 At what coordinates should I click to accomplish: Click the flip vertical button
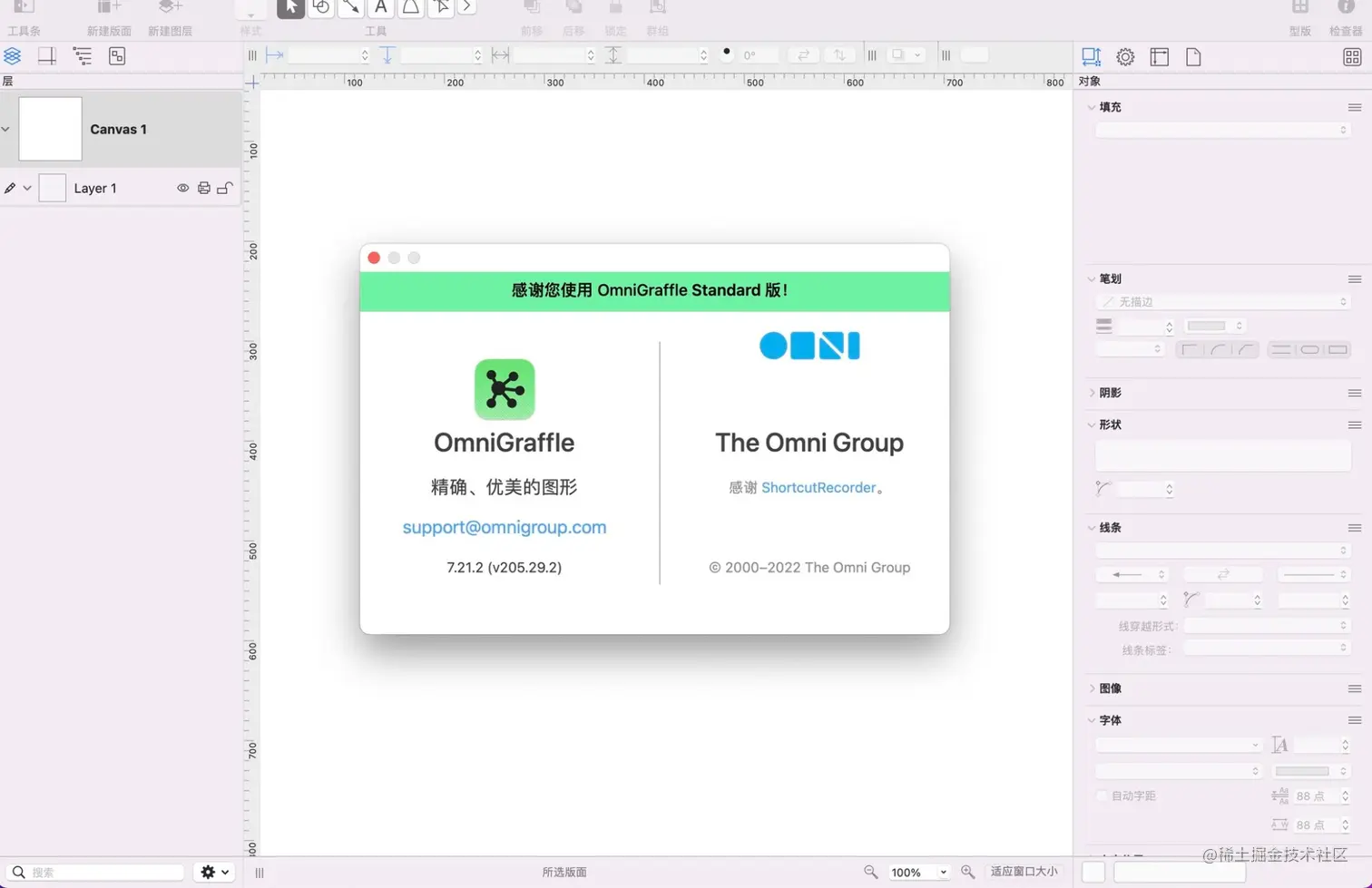point(840,55)
